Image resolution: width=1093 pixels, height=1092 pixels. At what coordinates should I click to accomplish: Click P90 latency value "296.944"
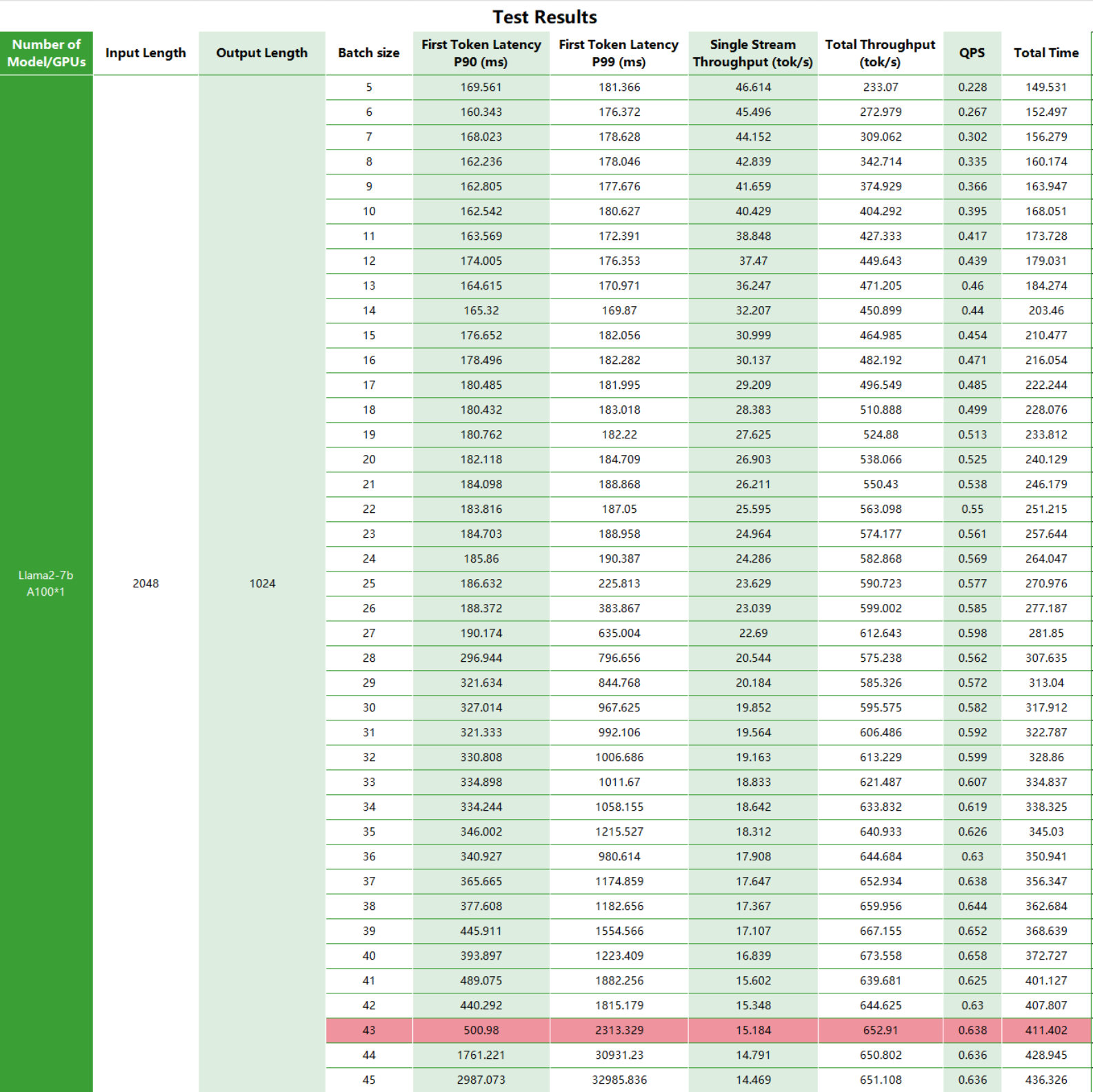[481, 658]
